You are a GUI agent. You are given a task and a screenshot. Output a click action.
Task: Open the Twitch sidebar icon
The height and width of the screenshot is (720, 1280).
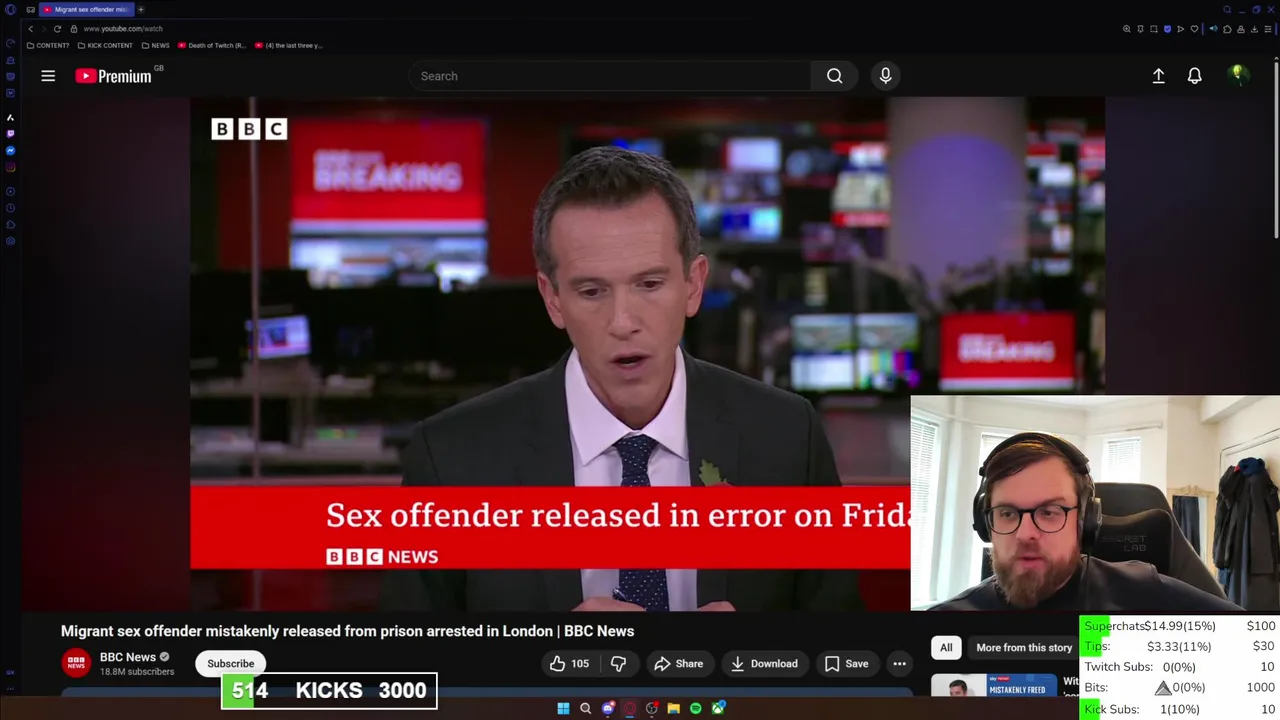10,134
